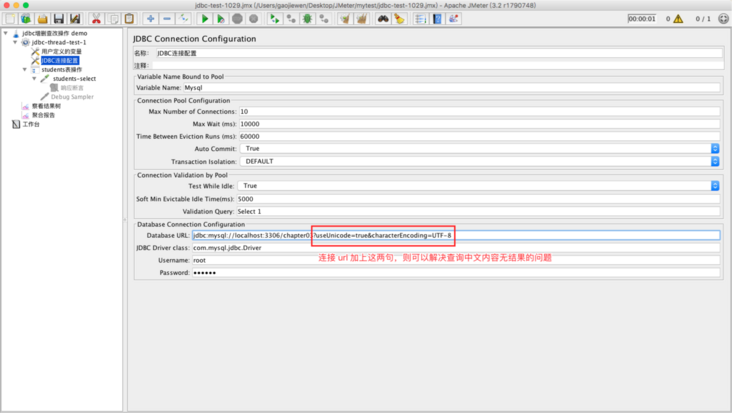
Task: Clear results with single broom icon
Action: (345, 19)
